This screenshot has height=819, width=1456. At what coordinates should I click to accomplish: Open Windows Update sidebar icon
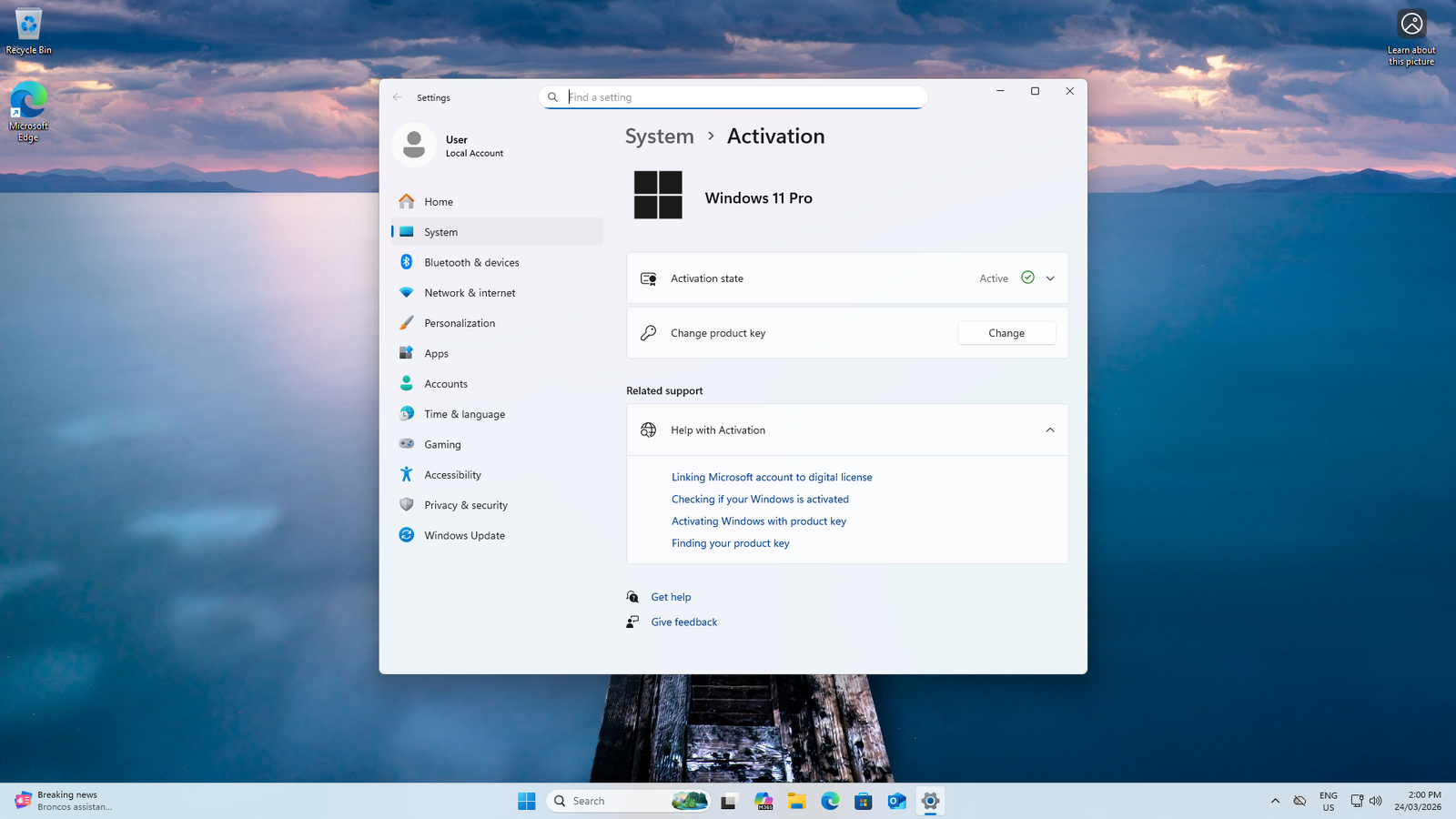[x=406, y=535]
